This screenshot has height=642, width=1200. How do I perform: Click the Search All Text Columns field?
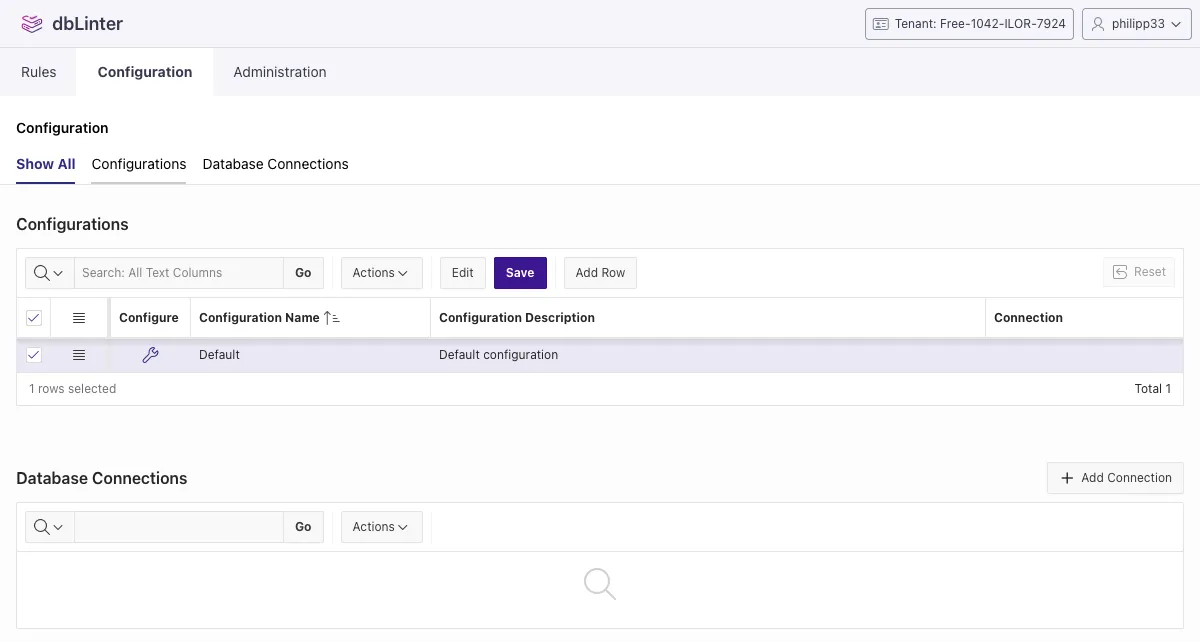point(179,273)
